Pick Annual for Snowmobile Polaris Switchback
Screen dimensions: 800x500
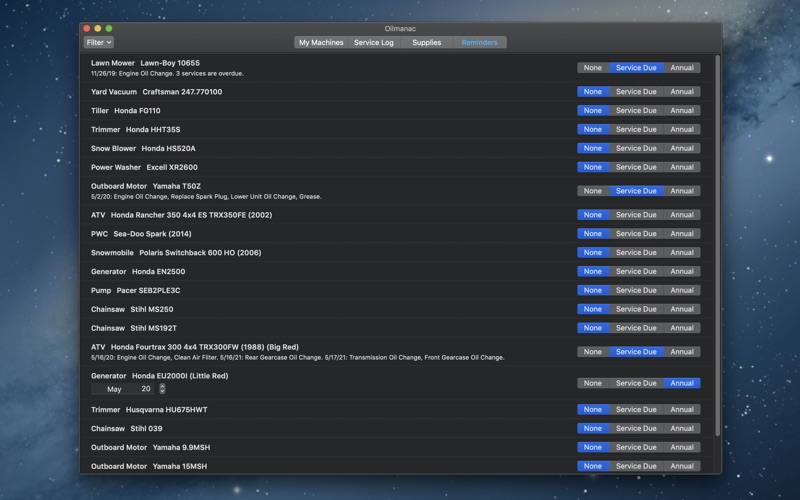click(682, 253)
